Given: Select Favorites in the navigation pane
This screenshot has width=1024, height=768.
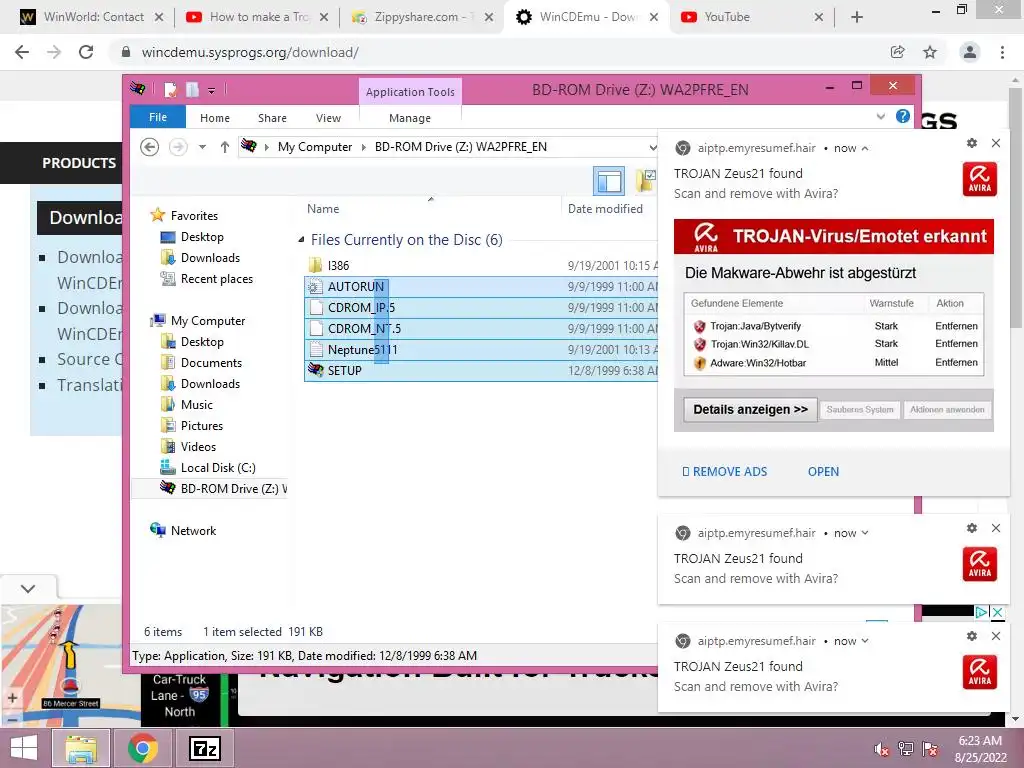Looking at the screenshot, I should [194, 216].
